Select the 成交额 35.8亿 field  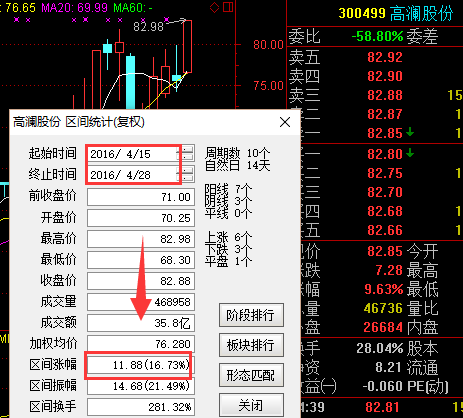click(141, 323)
